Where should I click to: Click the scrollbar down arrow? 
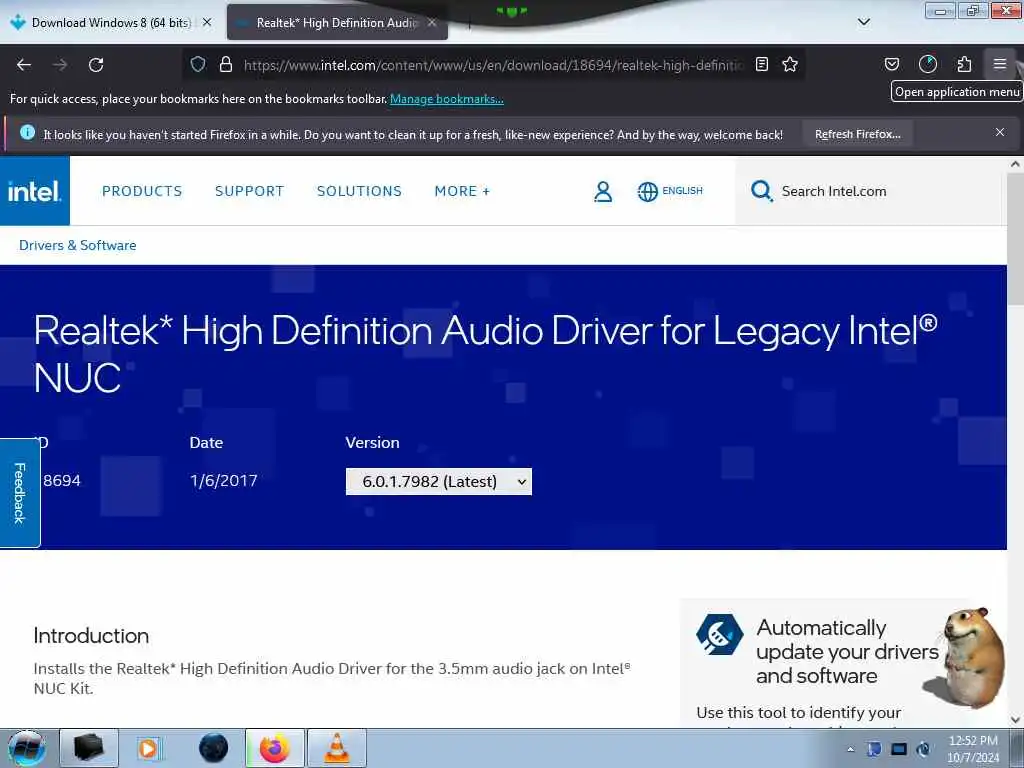[1016, 720]
